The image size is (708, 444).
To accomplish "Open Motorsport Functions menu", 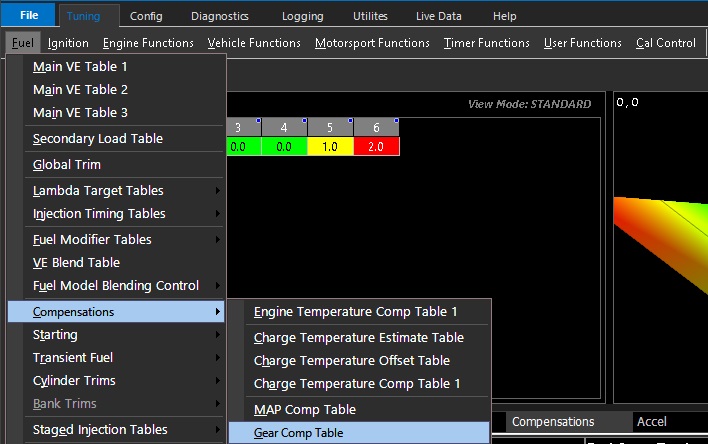I will tap(372, 43).
